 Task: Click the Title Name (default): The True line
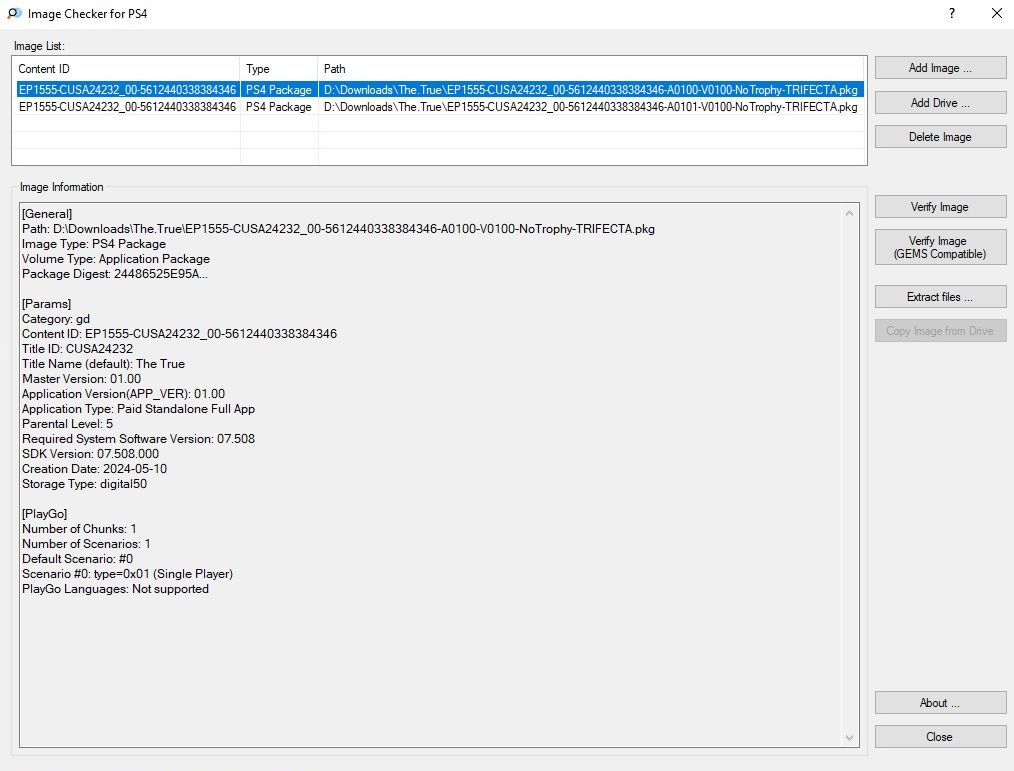click(x=103, y=364)
